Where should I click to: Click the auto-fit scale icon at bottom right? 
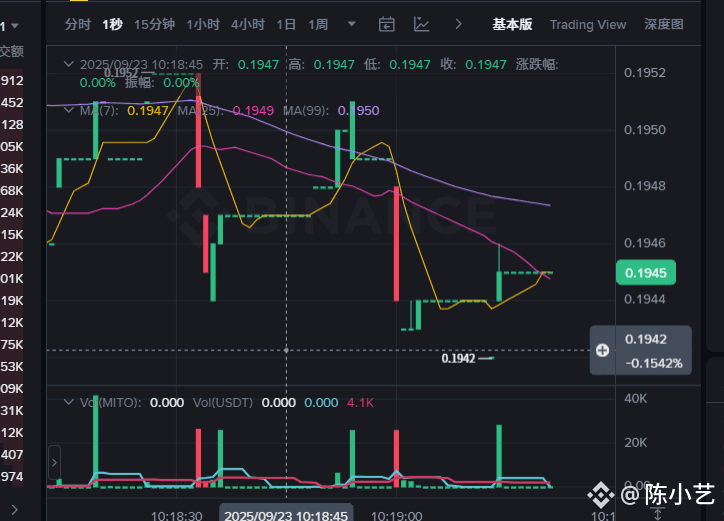click(657, 513)
